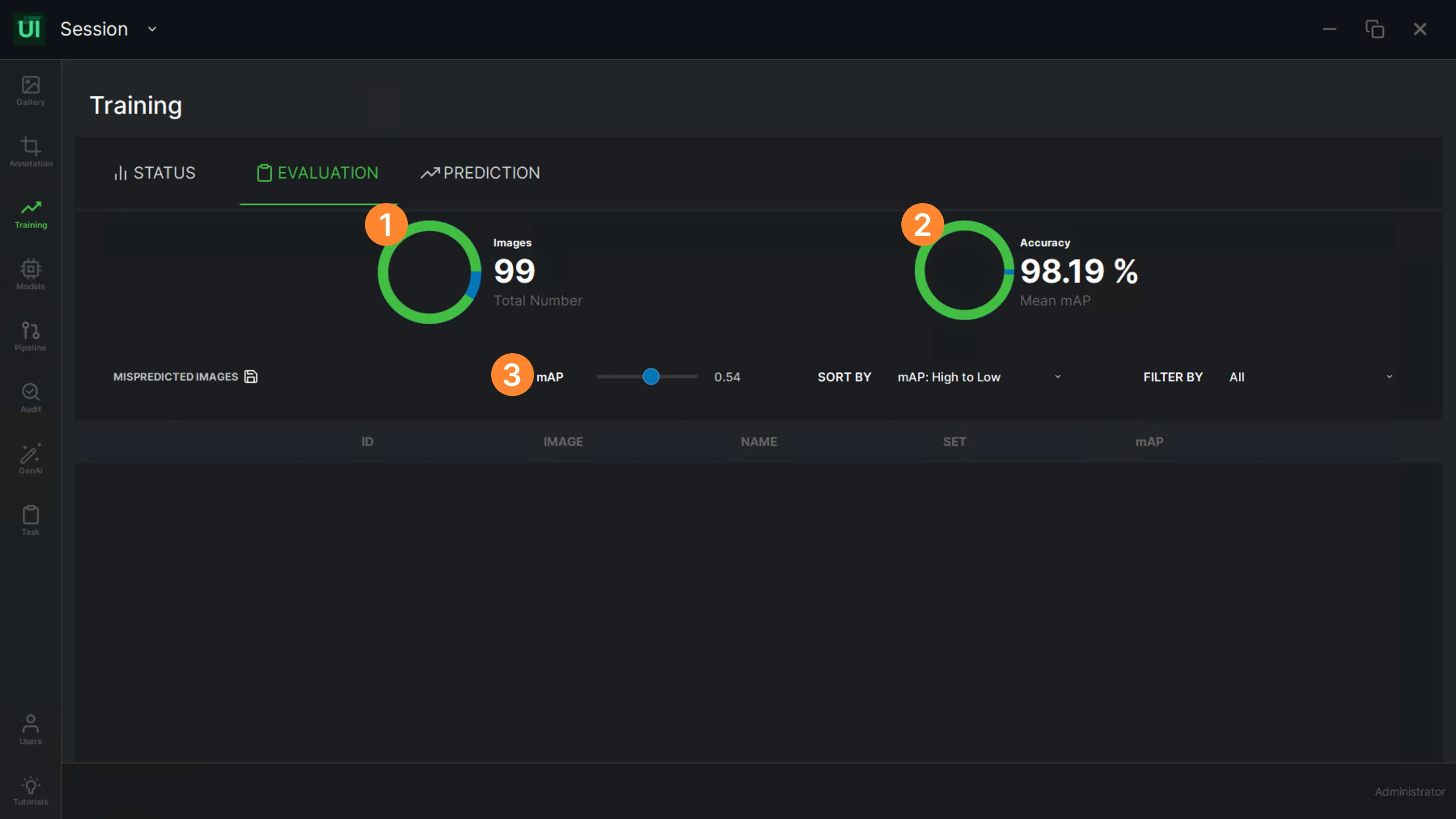Image resolution: width=1456 pixels, height=819 pixels.
Task: Open the Task section
Action: pyautogui.click(x=30, y=521)
